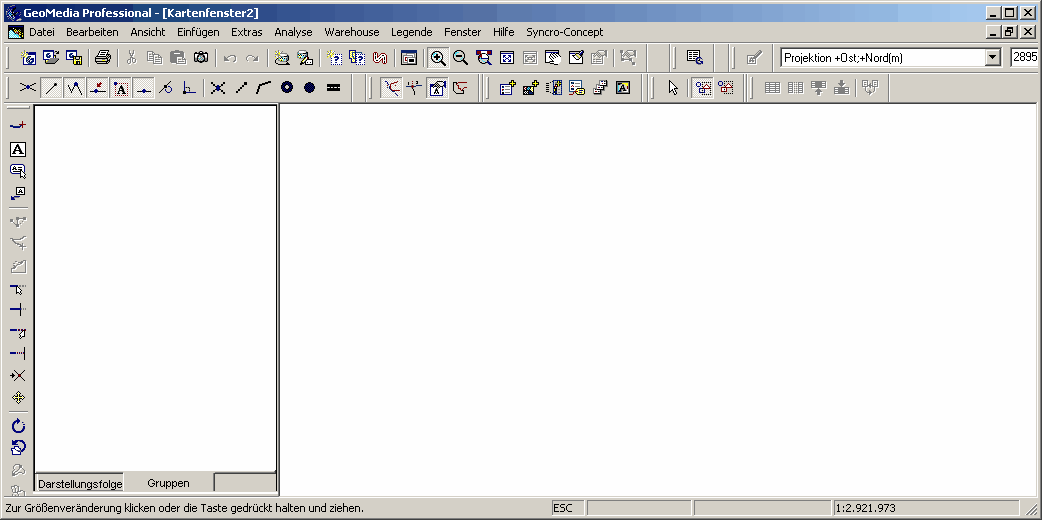Open the Projektion +Ost;+Nord(m) dropdown

[992, 58]
